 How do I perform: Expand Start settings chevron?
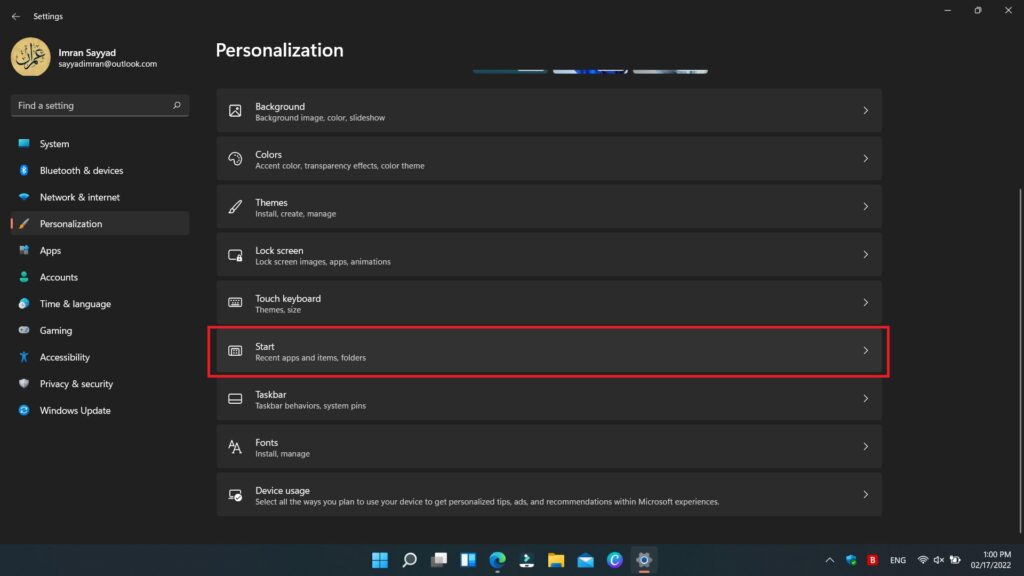click(866, 351)
